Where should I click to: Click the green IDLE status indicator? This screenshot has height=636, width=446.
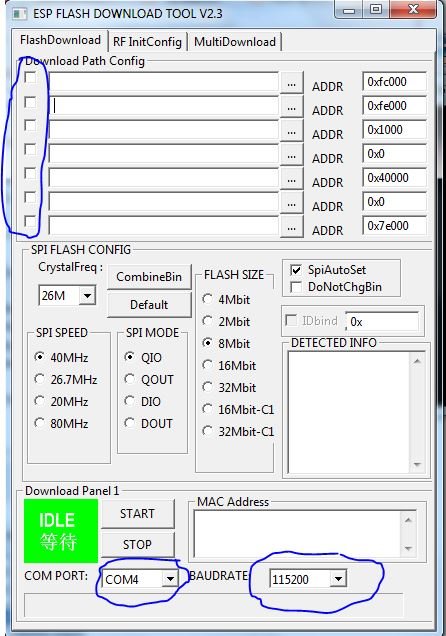tap(61, 531)
